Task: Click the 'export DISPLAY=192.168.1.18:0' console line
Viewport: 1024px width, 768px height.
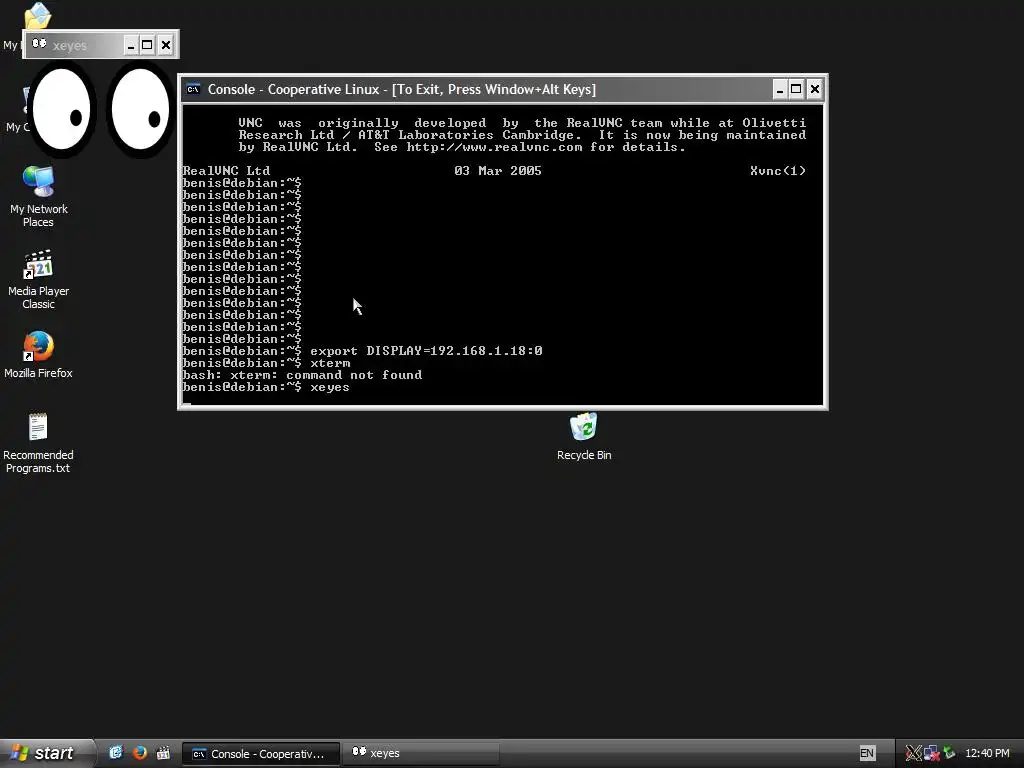Action: [426, 351]
